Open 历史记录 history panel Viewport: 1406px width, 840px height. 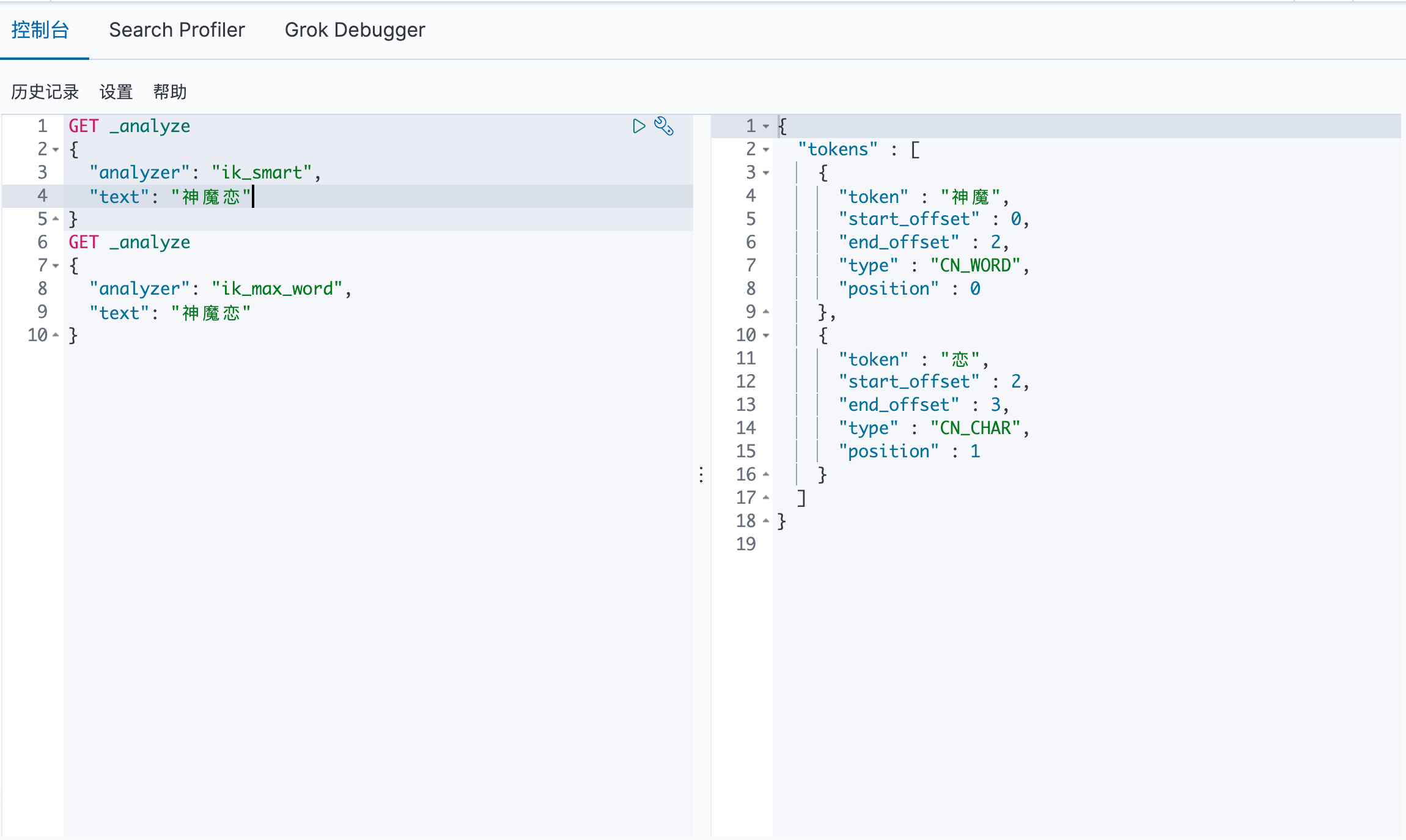(45, 92)
